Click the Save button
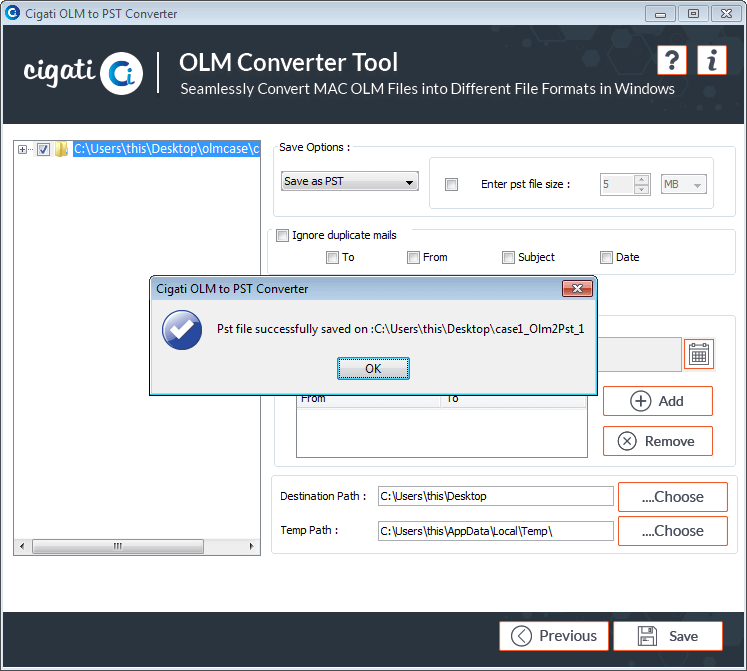This screenshot has height=671, width=747. point(668,636)
